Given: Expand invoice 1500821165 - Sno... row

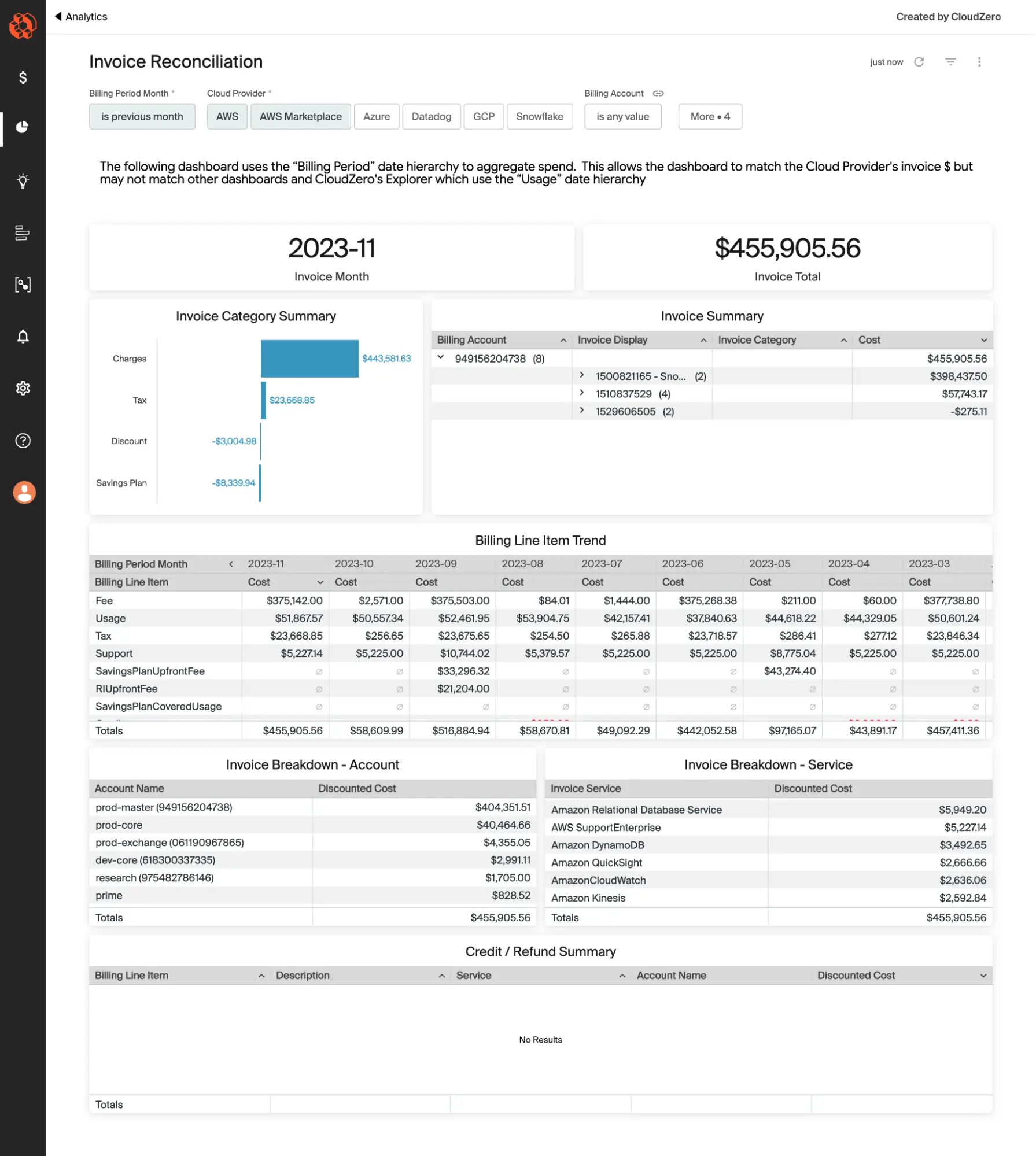Looking at the screenshot, I should (x=582, y=376).
